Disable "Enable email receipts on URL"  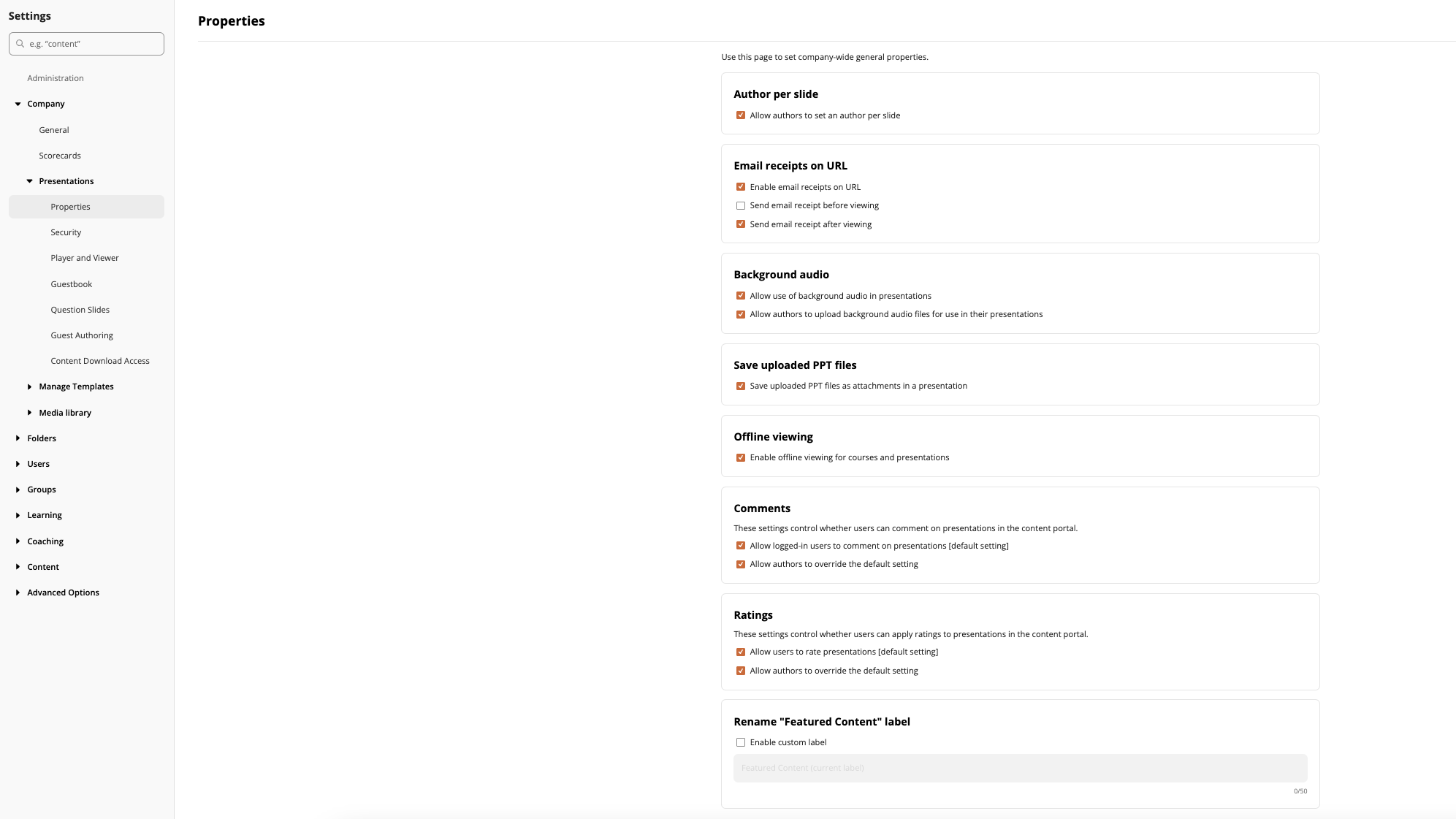click(x=740, y=187)
